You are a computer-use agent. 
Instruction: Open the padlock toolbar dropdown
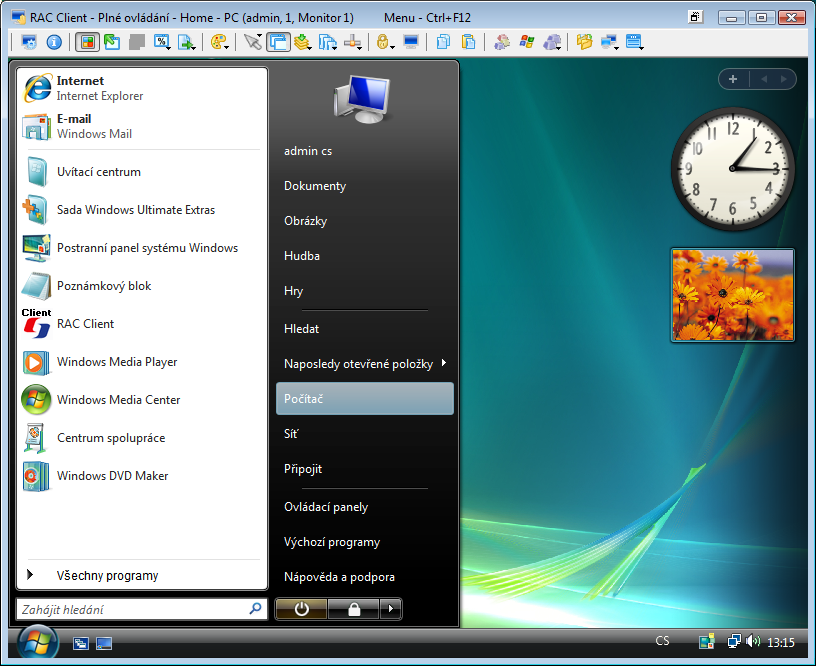(385, 42)
